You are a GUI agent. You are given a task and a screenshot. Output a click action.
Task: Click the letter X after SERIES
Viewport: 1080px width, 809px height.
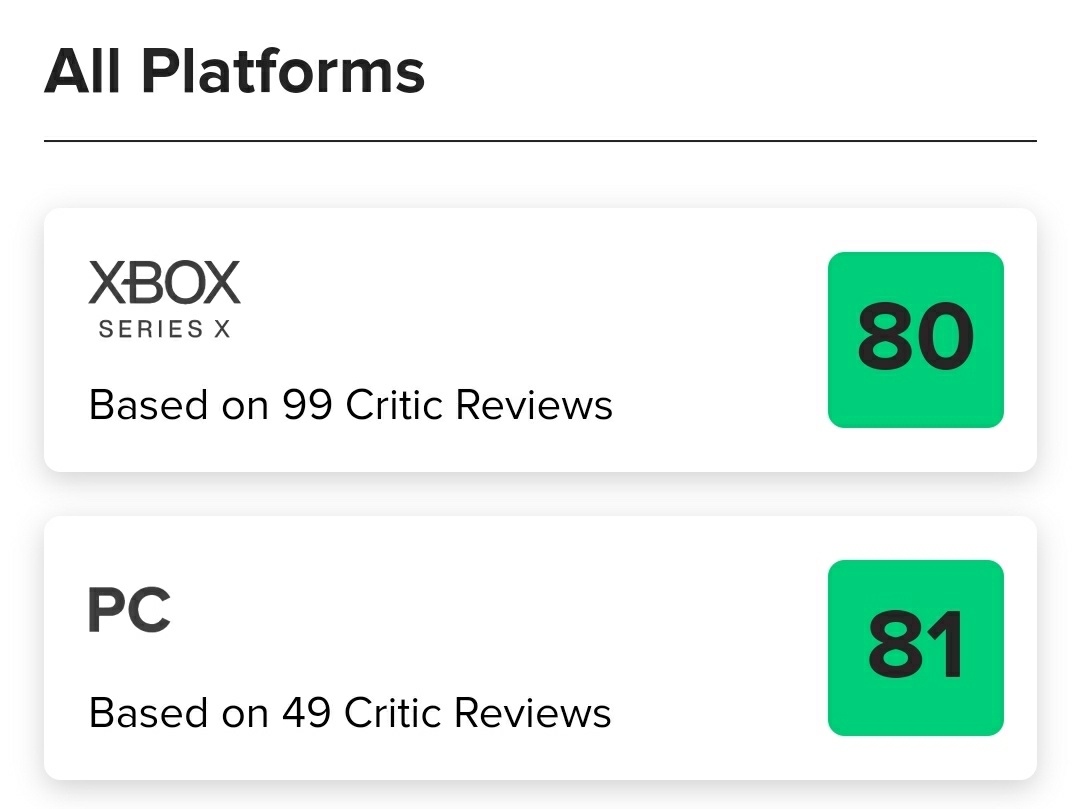[221, 329]
